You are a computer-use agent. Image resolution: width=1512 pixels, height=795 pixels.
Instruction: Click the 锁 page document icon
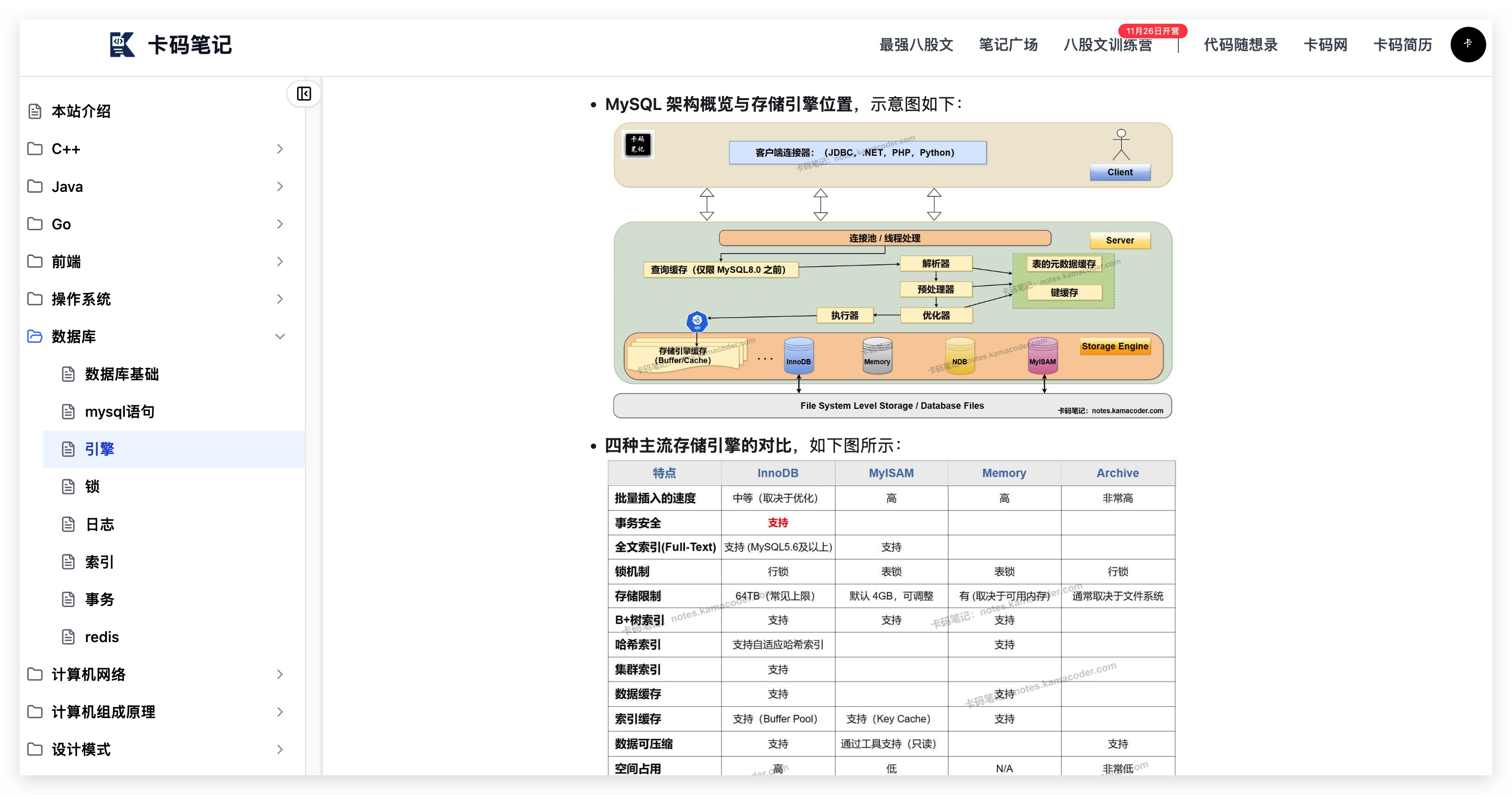tap(69, 487)
